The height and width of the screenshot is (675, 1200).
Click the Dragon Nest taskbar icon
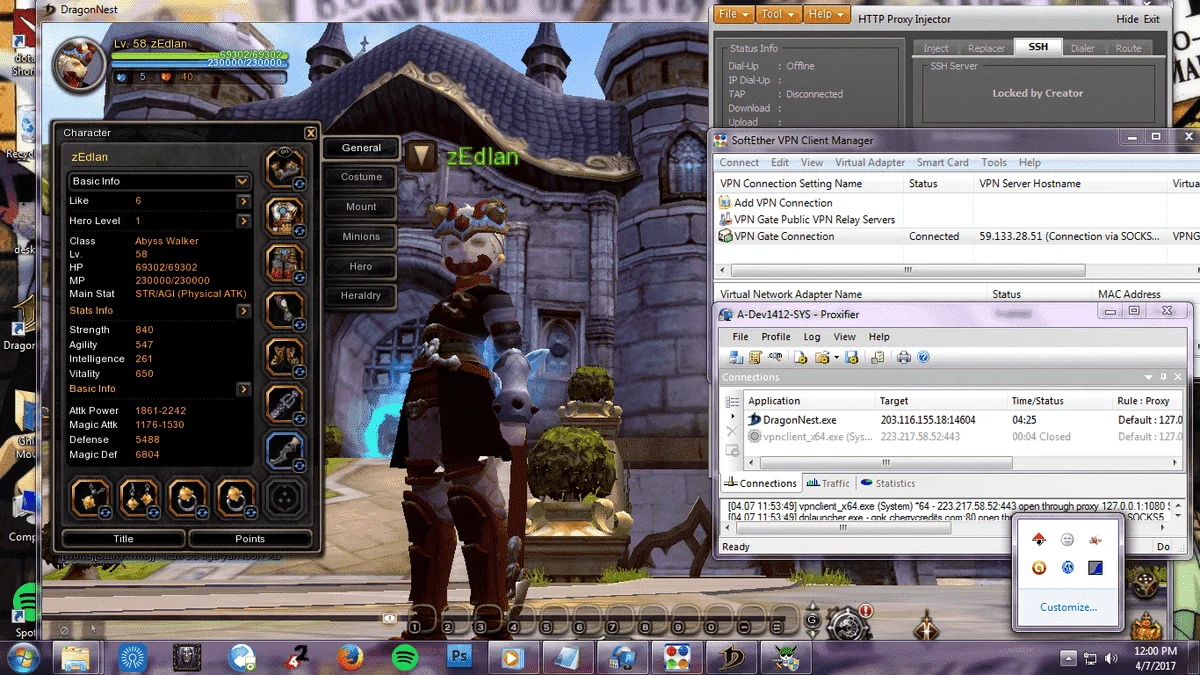point(731,658)
